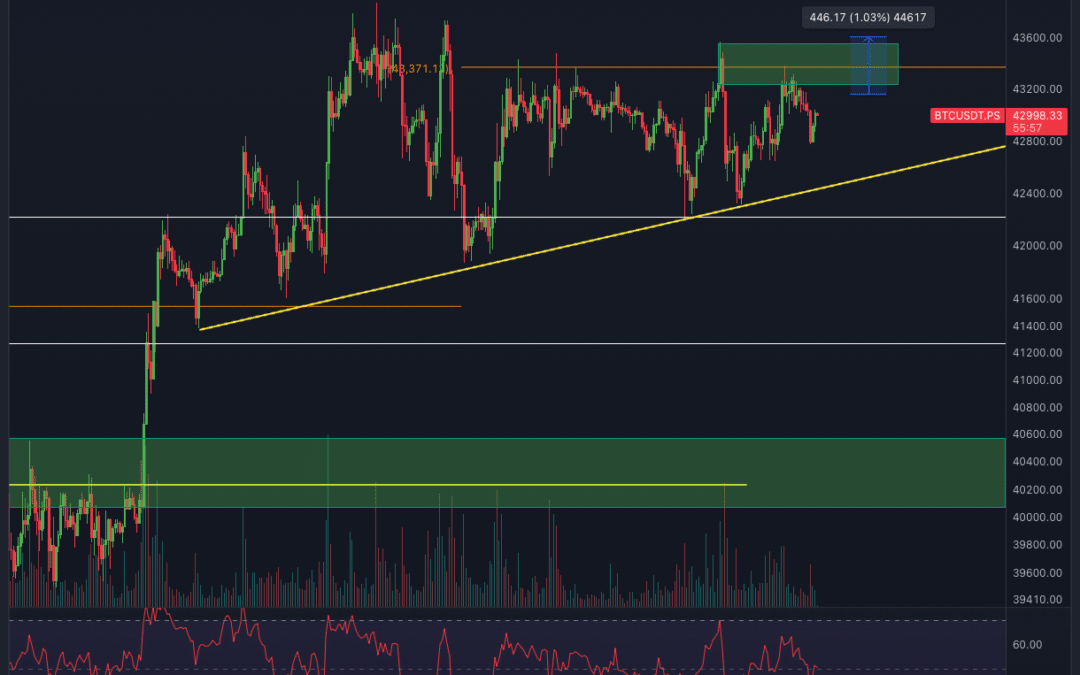The height and width of the screenshot is (675, 1080).
Task: Click the 40200.00 price axis label
Action: click(x=1037, y=490)
